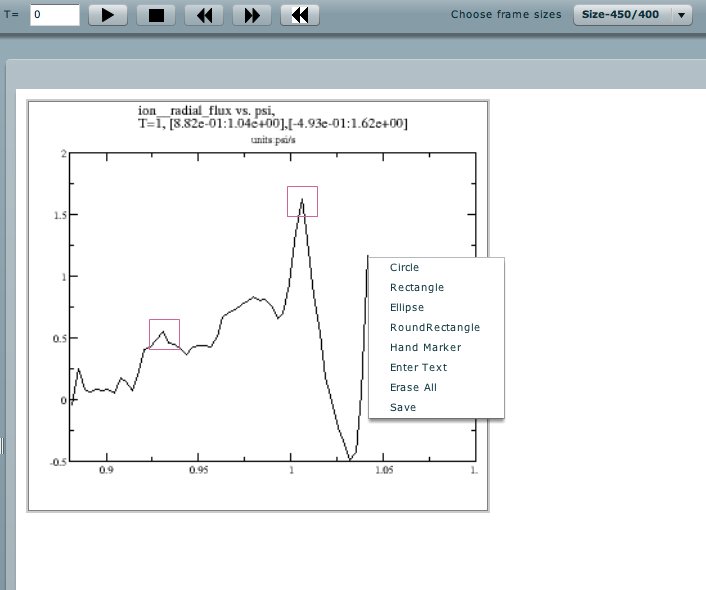Stop the animation with the square button
Image resolution: width=706 pixels, height=590 pixels.
[x=156, y=15]
